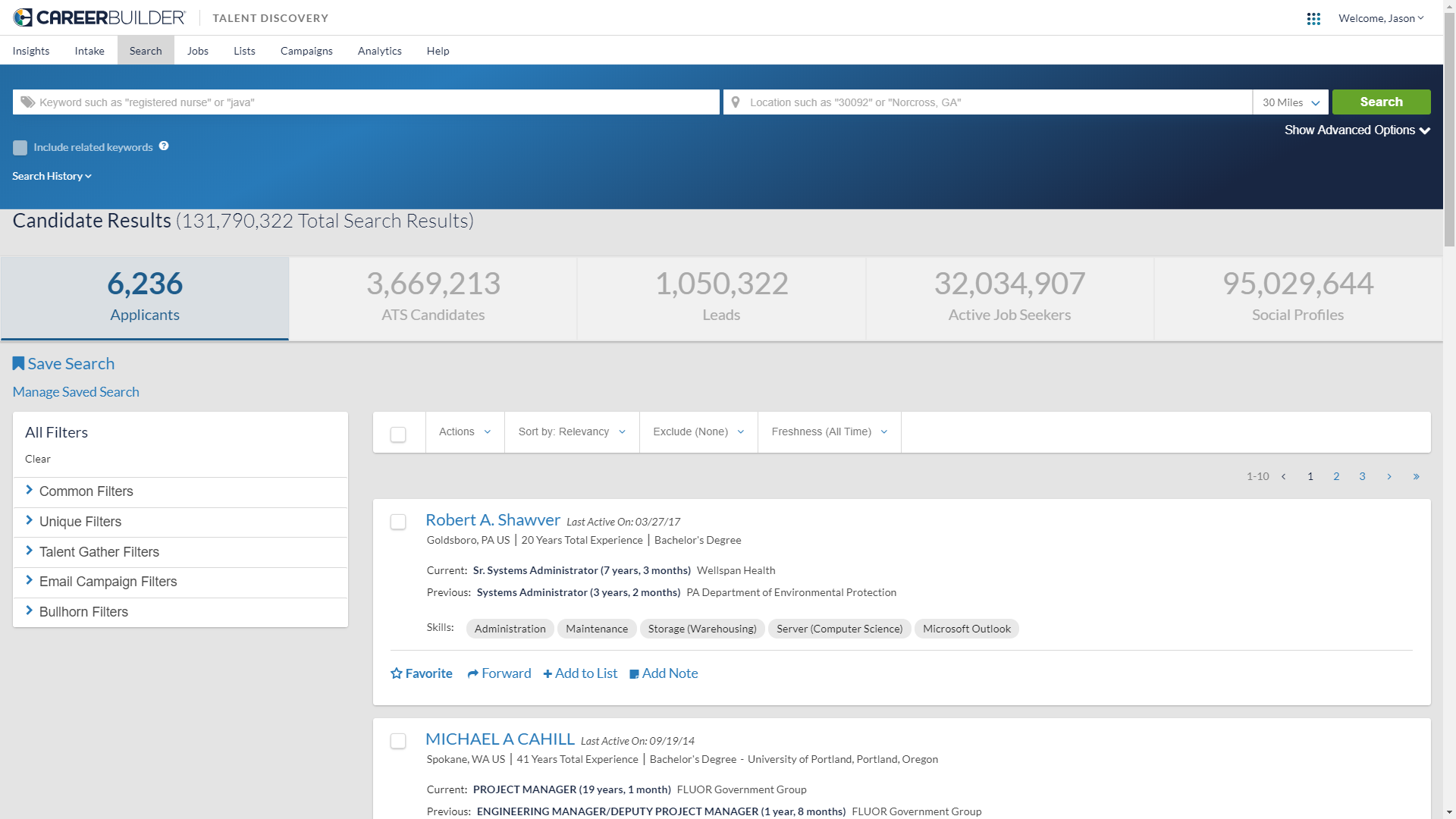
Task: Switch to the ATS Candidates tab
Action: [x=433, y=298]
